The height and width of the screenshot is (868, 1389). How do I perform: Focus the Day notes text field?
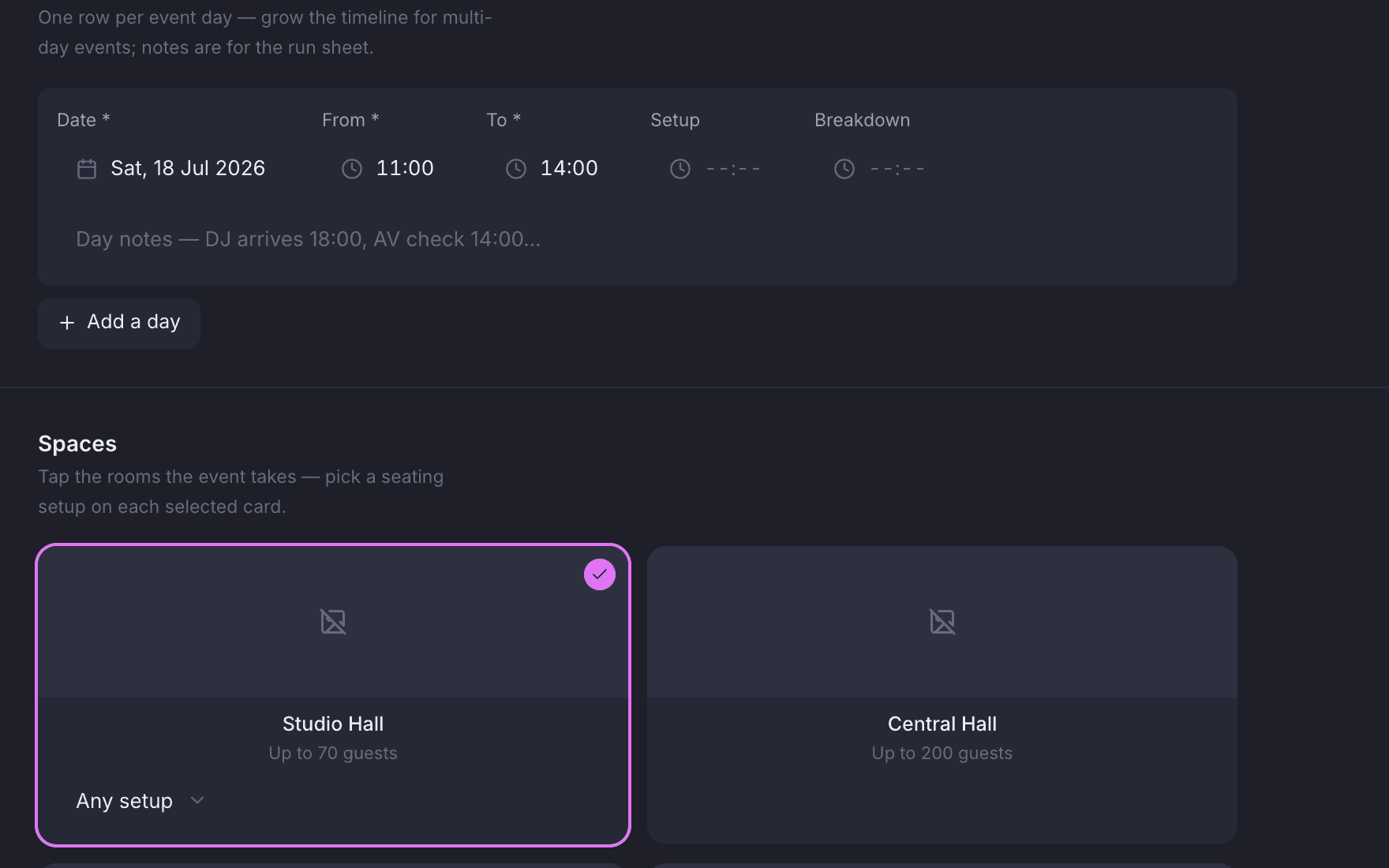[x=638, y=239]
